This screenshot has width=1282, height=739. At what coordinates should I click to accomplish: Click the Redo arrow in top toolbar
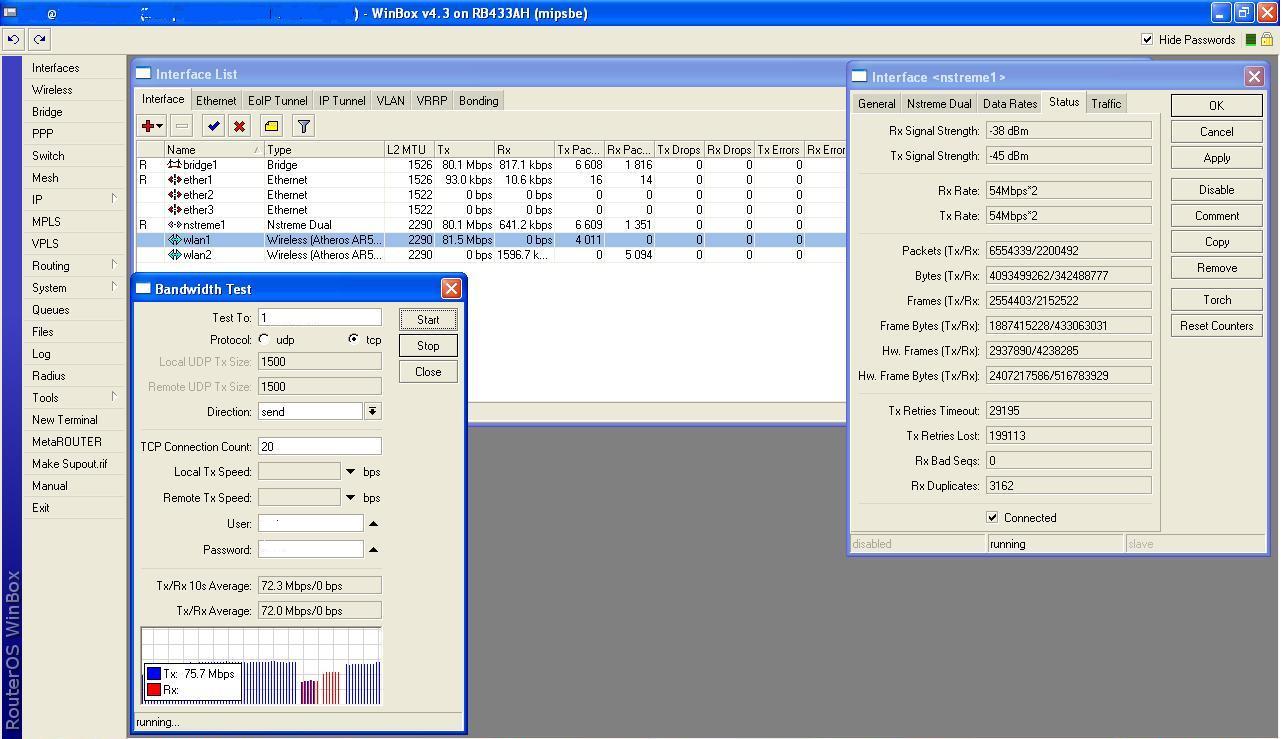click(39, 39)
